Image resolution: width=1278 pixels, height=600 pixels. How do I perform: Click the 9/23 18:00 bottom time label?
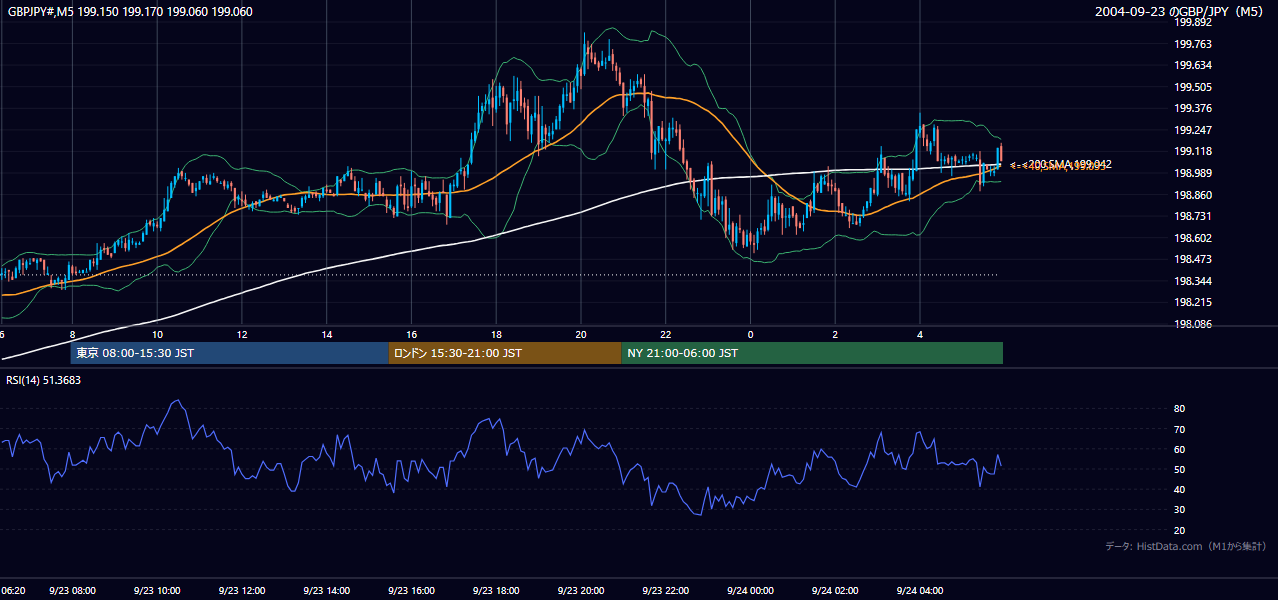497,591
